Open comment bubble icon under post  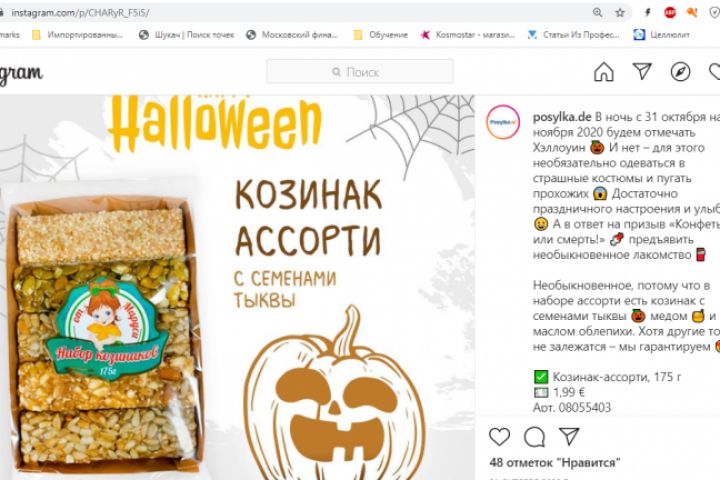click(x=534, y=437)
